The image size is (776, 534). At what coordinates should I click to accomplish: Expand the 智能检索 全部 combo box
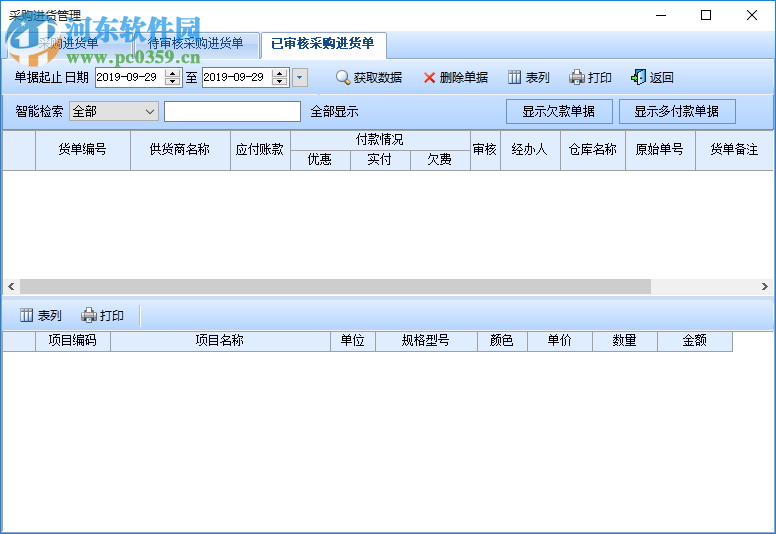pyautogui.click(x=114, y=111)
